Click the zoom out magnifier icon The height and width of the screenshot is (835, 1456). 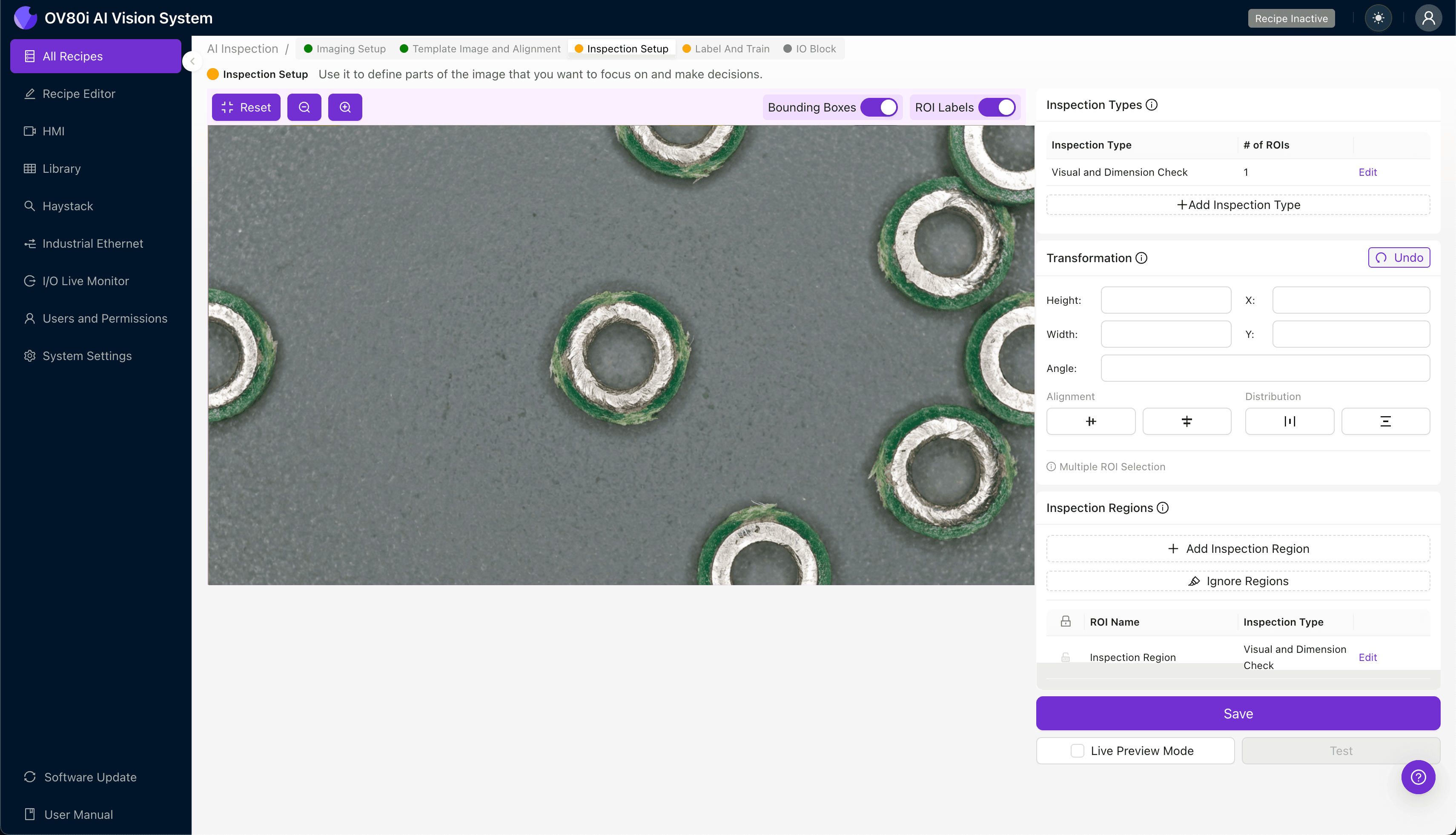tap(304, 107)
